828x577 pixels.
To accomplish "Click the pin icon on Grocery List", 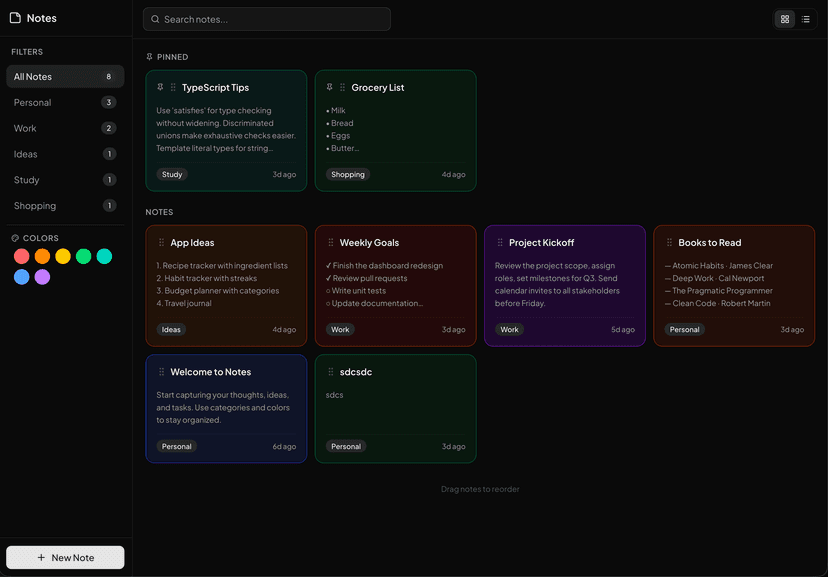I will click(330, 87).
